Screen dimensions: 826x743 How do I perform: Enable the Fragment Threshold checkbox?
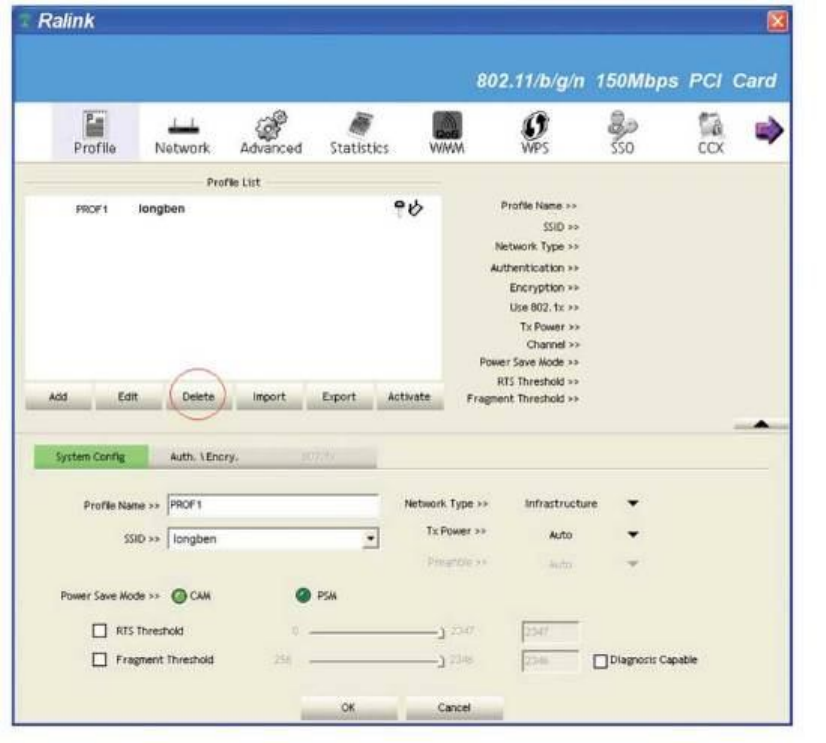99,660
